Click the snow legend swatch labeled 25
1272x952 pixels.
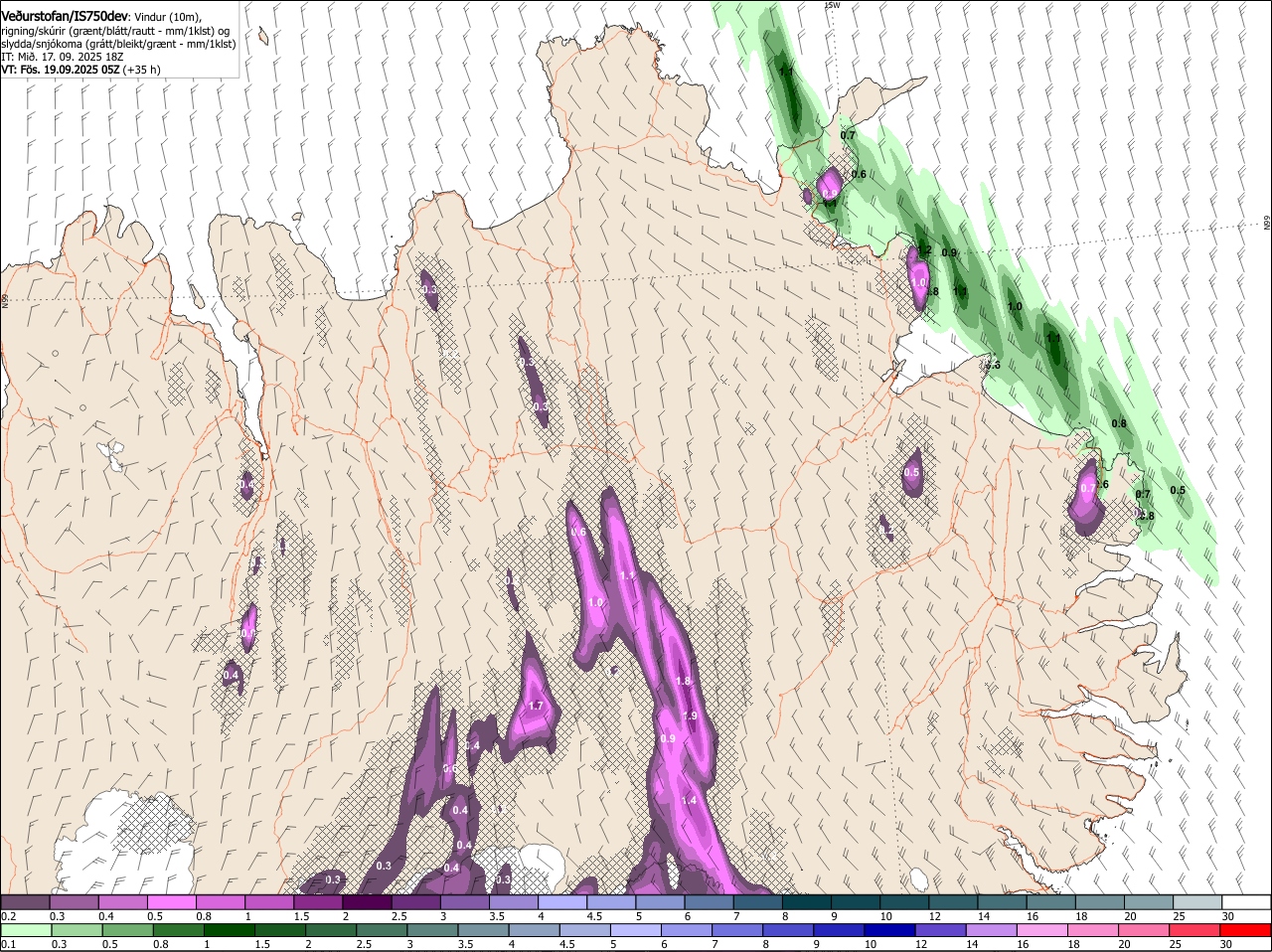(1197, 902)
